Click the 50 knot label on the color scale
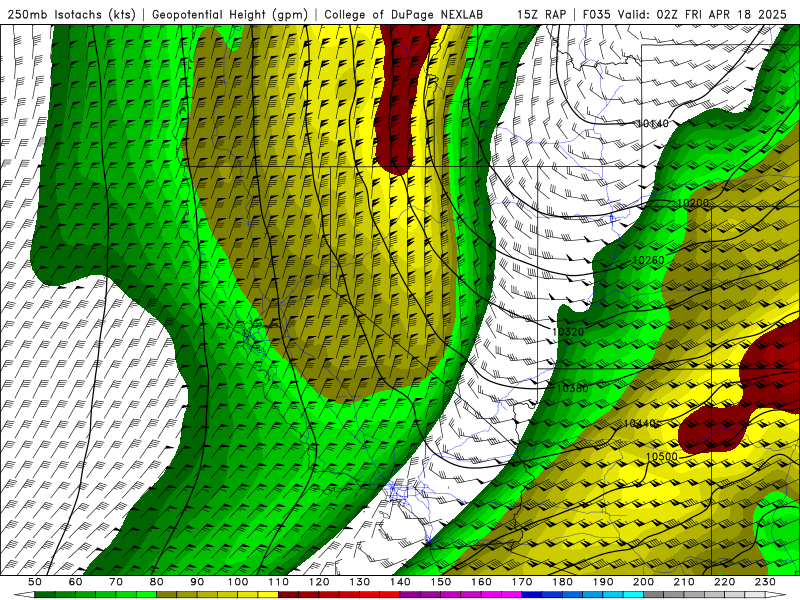 35,582
